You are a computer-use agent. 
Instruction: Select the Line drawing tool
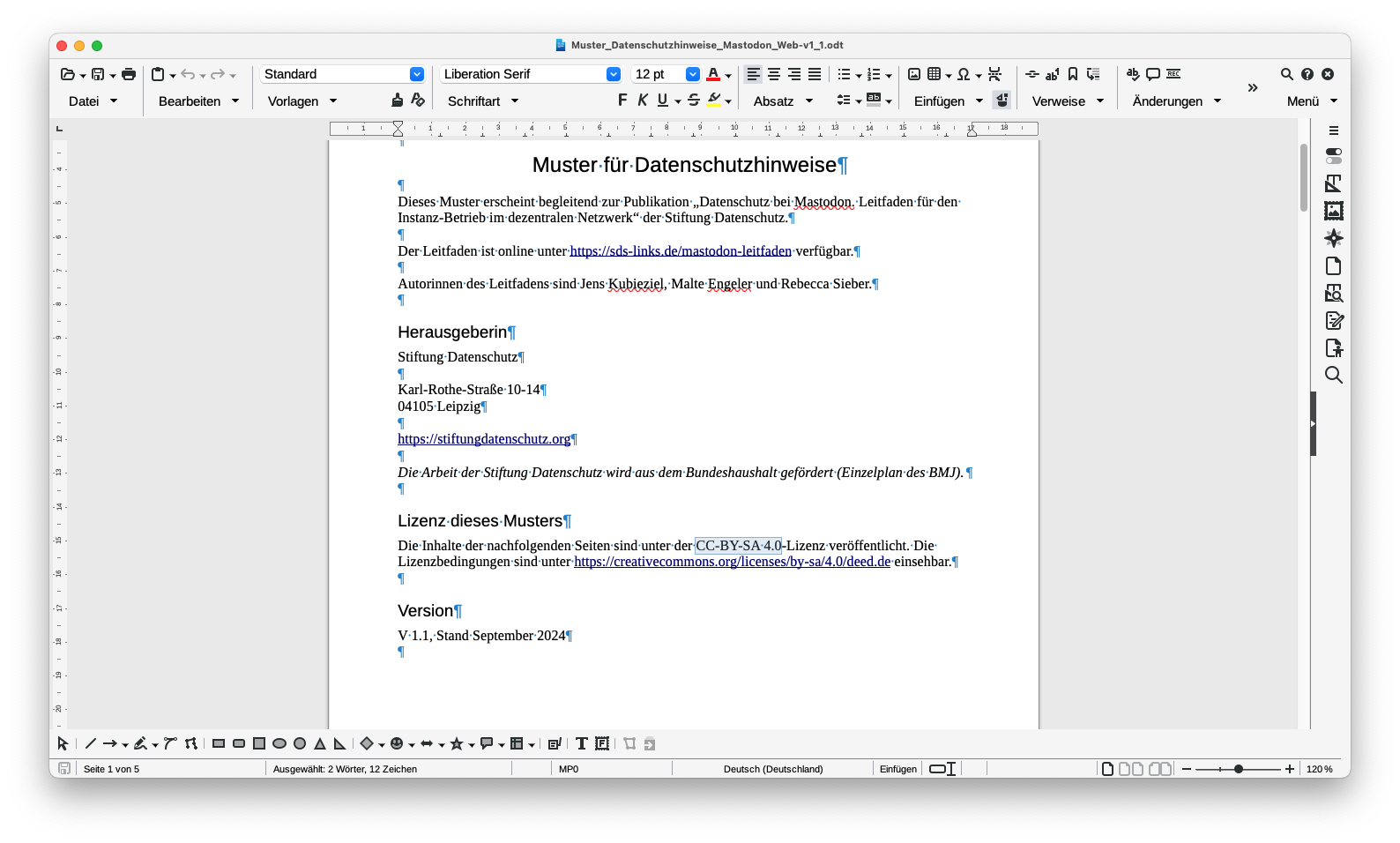[90, 744]
